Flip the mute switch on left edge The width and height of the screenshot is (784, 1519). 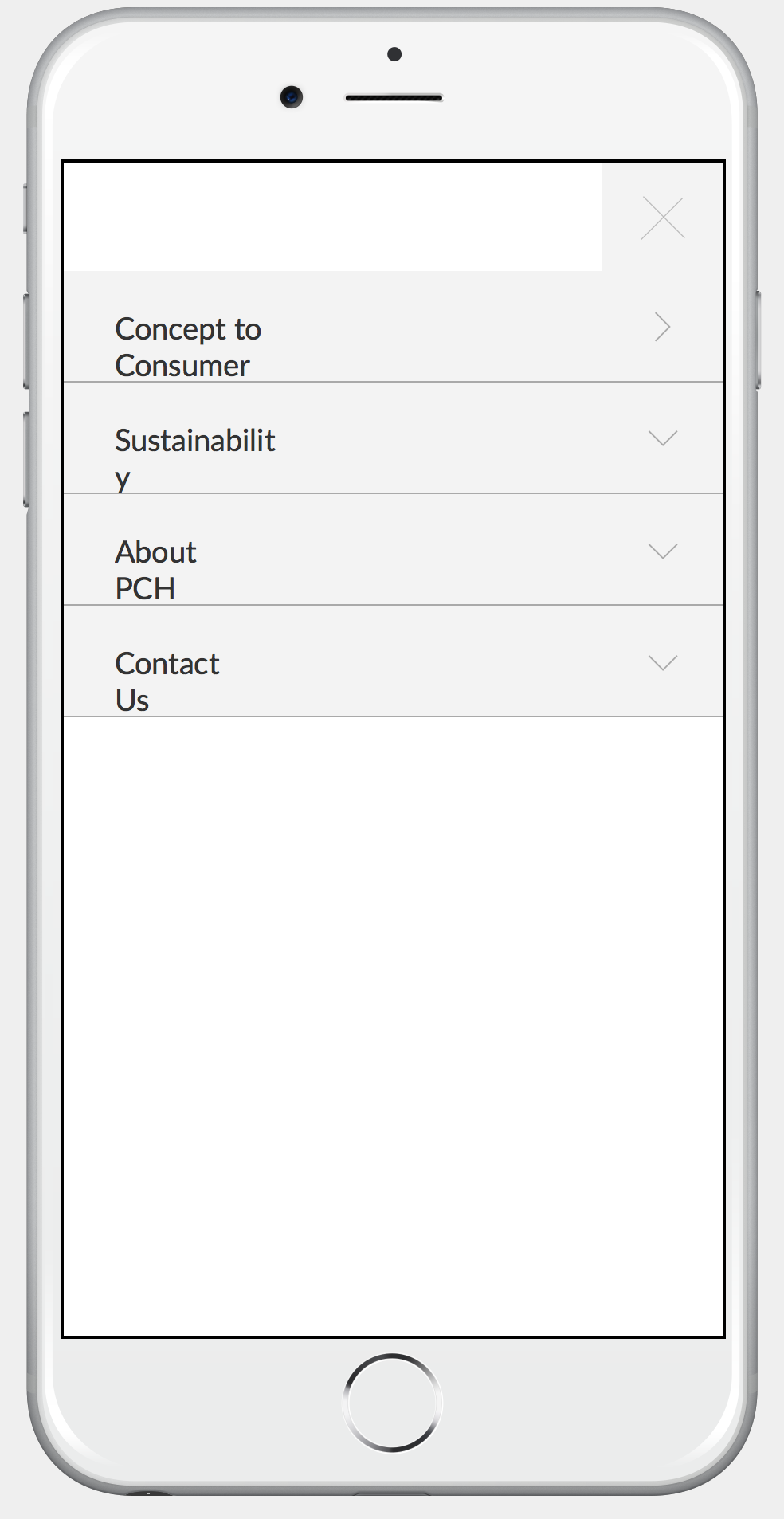click(x=25, y=209)
